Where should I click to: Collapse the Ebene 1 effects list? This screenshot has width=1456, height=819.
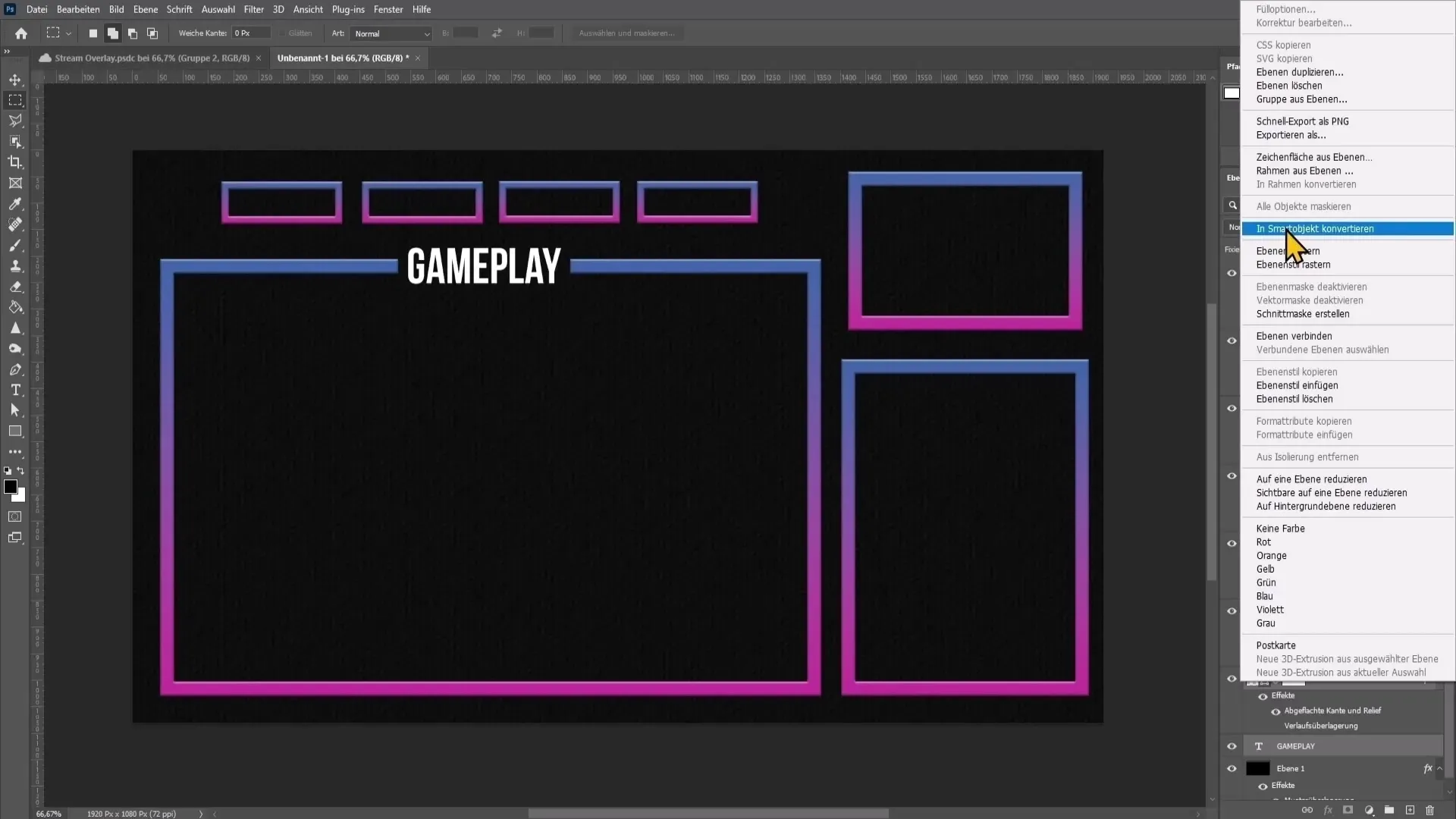(x=1439, y=768)
